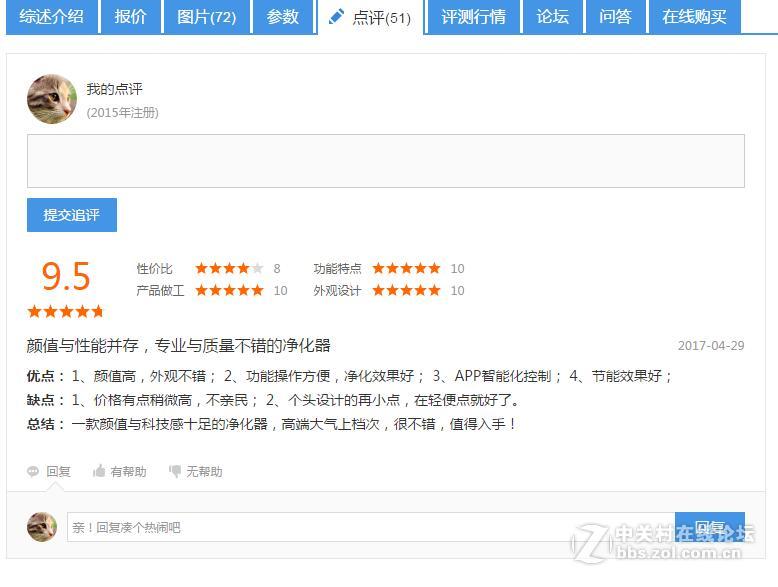Select the 点评(51) tab
778x587 pixels.
coord(371,17)
